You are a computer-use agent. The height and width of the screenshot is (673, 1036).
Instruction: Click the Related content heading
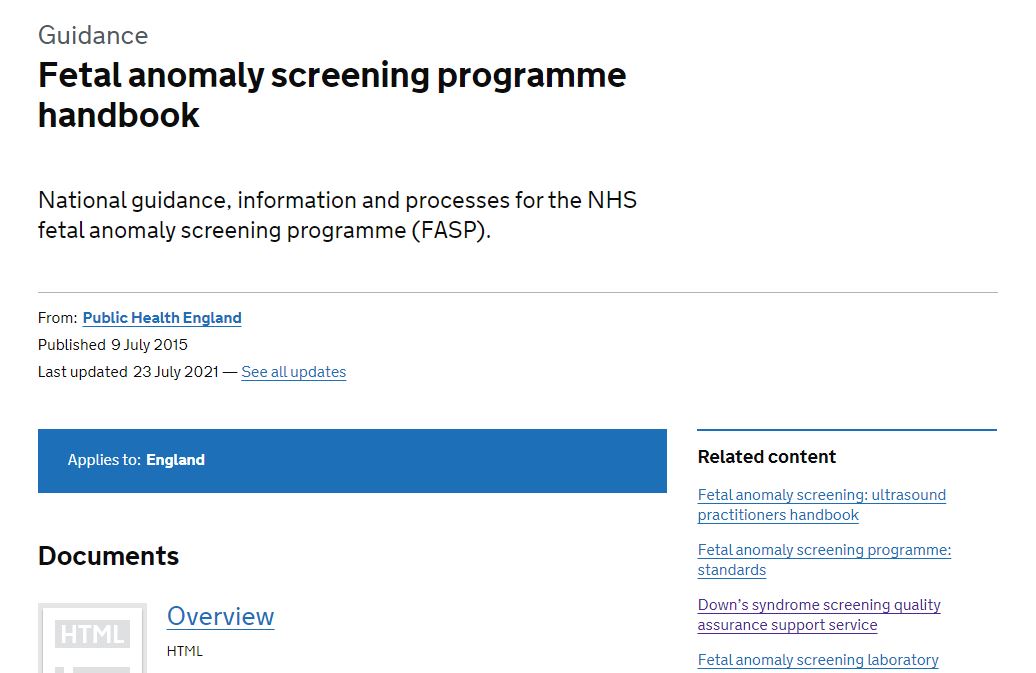click(766, 457)
